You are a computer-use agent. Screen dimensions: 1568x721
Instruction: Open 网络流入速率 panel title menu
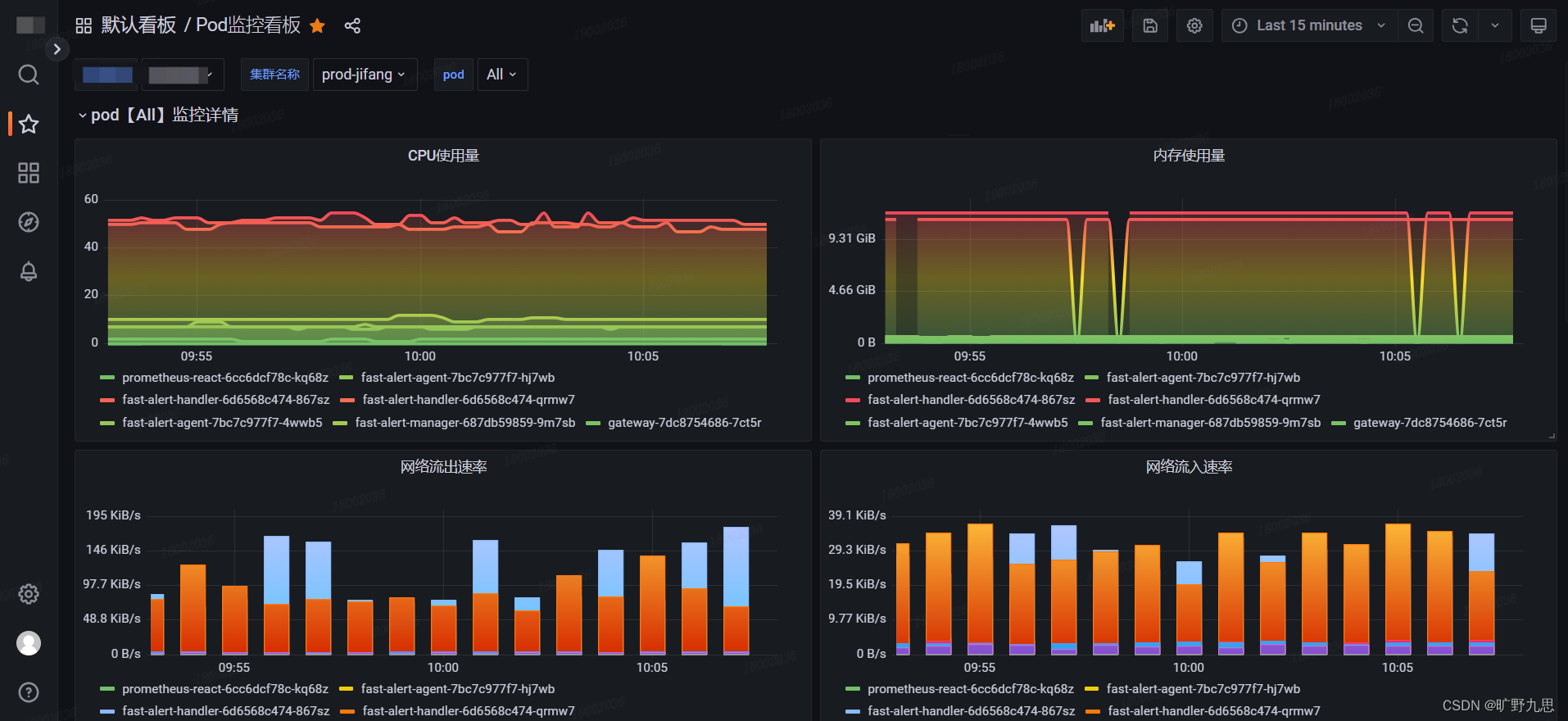[1189, 467]
